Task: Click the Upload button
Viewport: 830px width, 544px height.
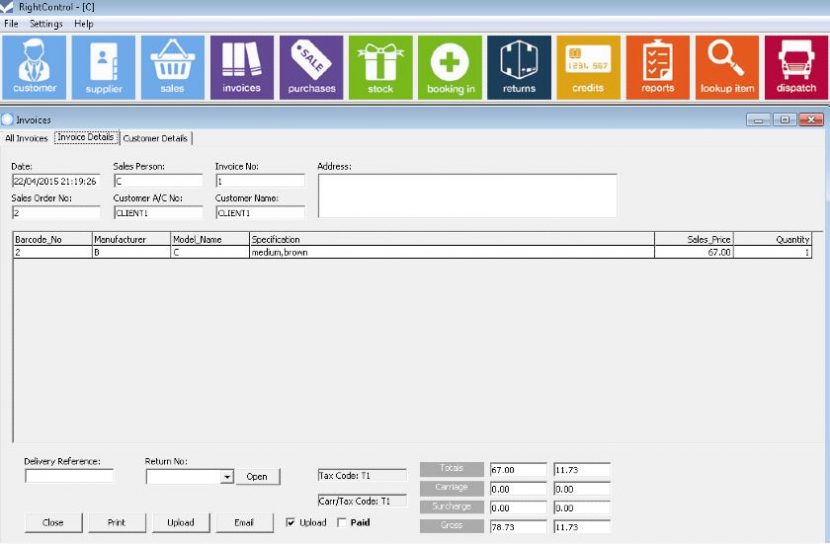Action: coord(181,522)
